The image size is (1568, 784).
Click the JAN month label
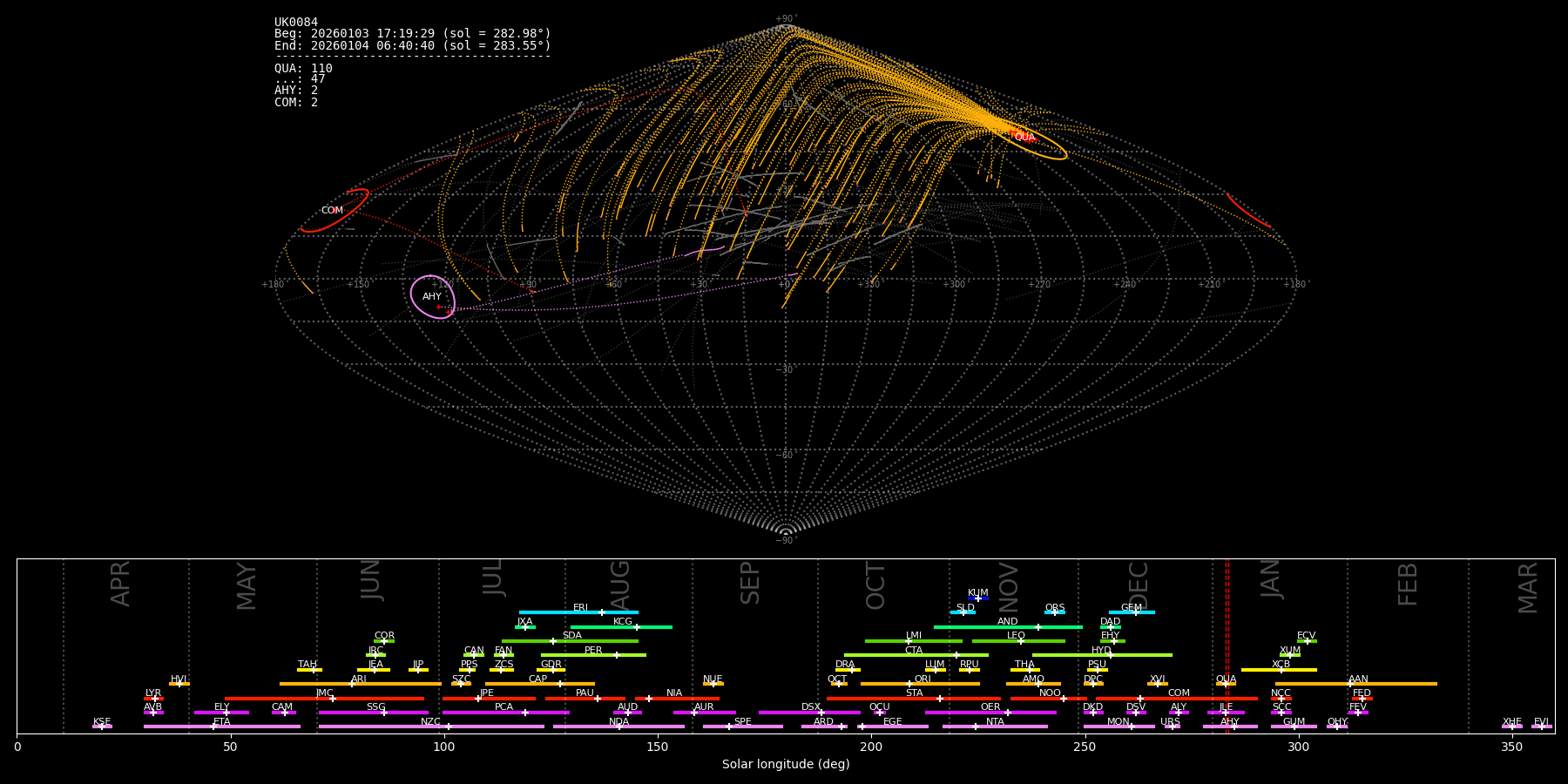pyautogui.click(x=1271, y=580)
